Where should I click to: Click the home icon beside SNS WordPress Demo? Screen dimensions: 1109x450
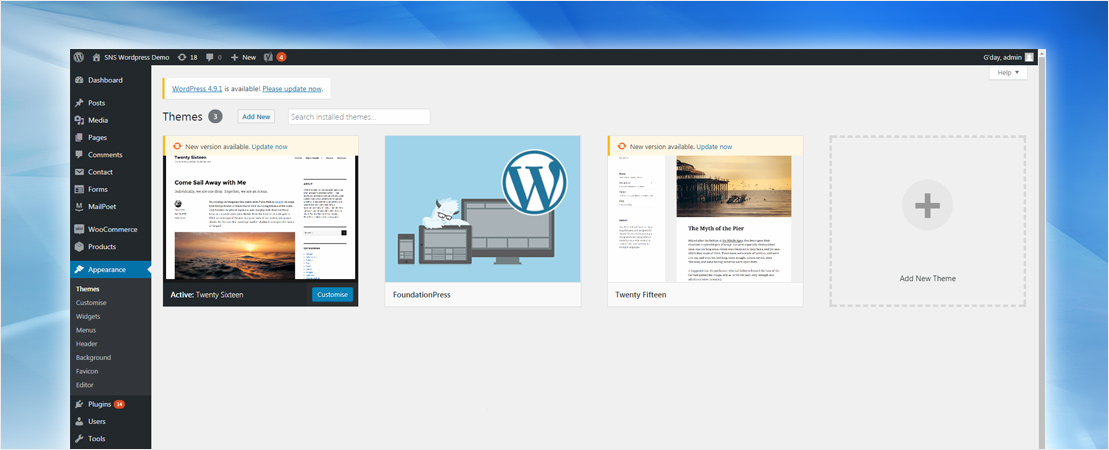(97, 57)
